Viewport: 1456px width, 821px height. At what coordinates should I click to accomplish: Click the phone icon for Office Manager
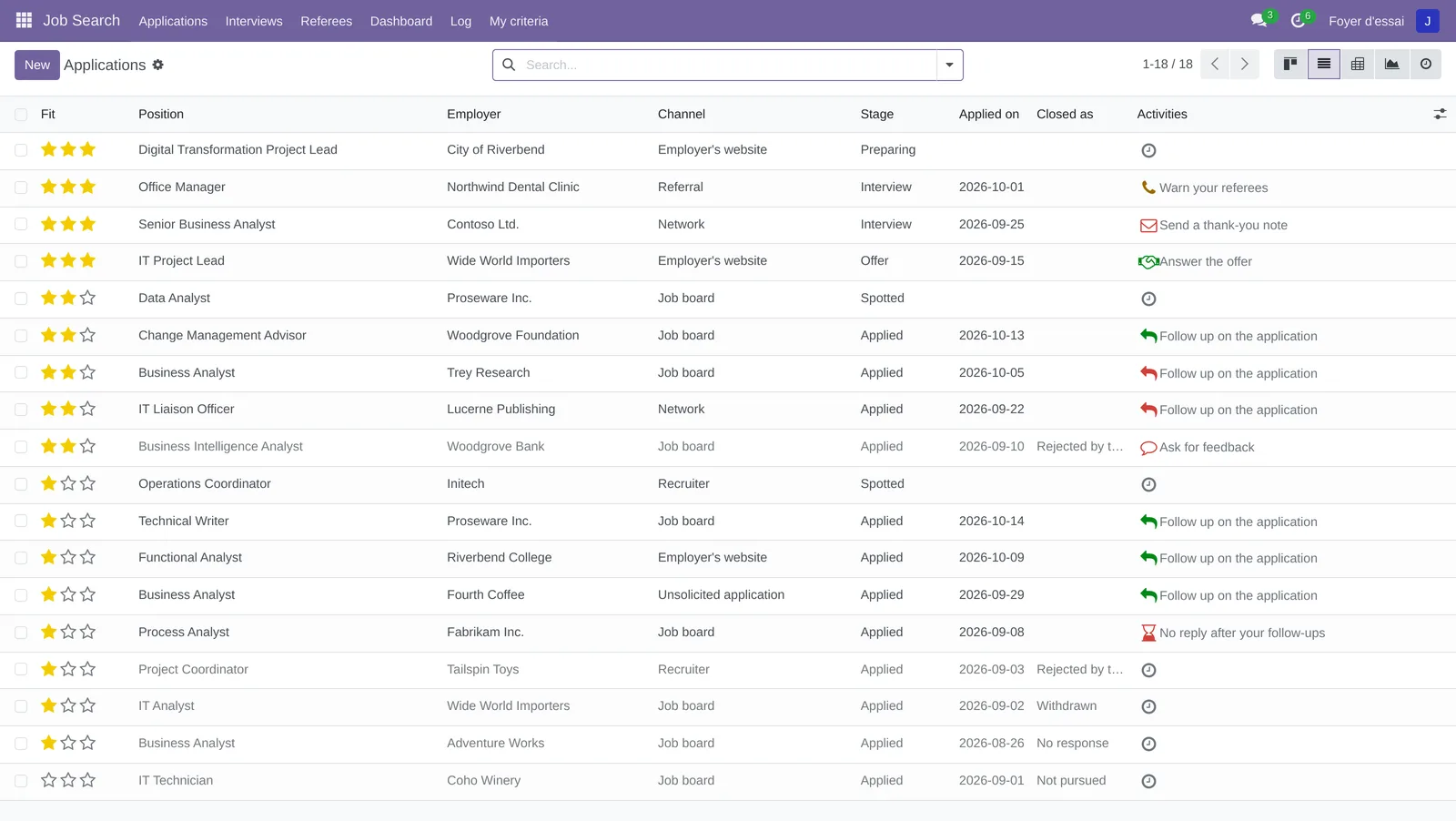[1148, 188]
